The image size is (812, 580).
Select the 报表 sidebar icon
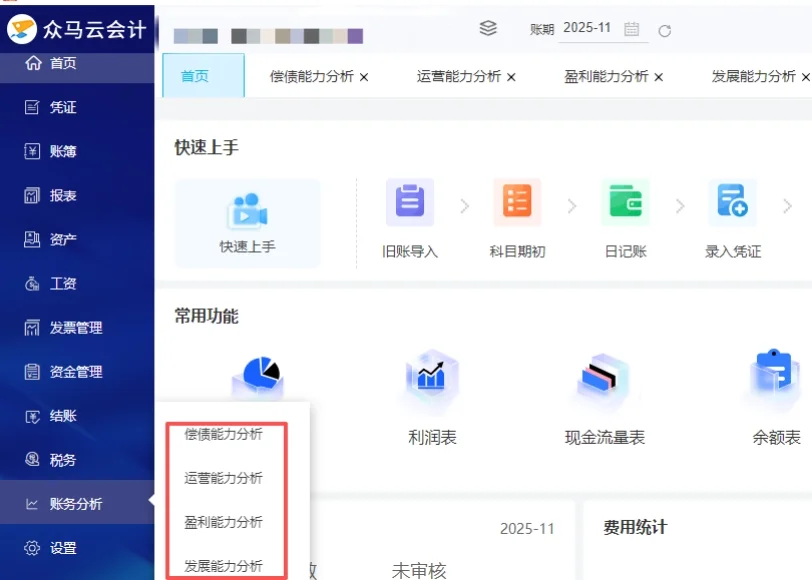tap(32, 195)
